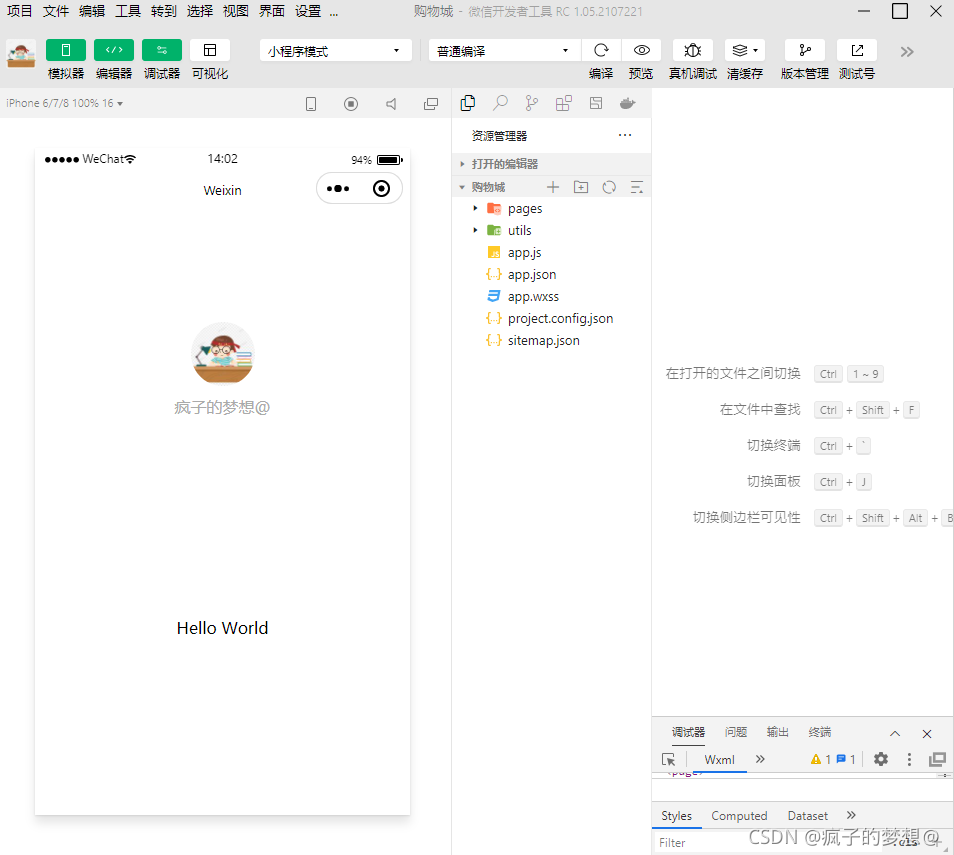This screenshot has height=855, width=954.
Task: Open resource manager more options ellipsis
Action: pos(625,135)
